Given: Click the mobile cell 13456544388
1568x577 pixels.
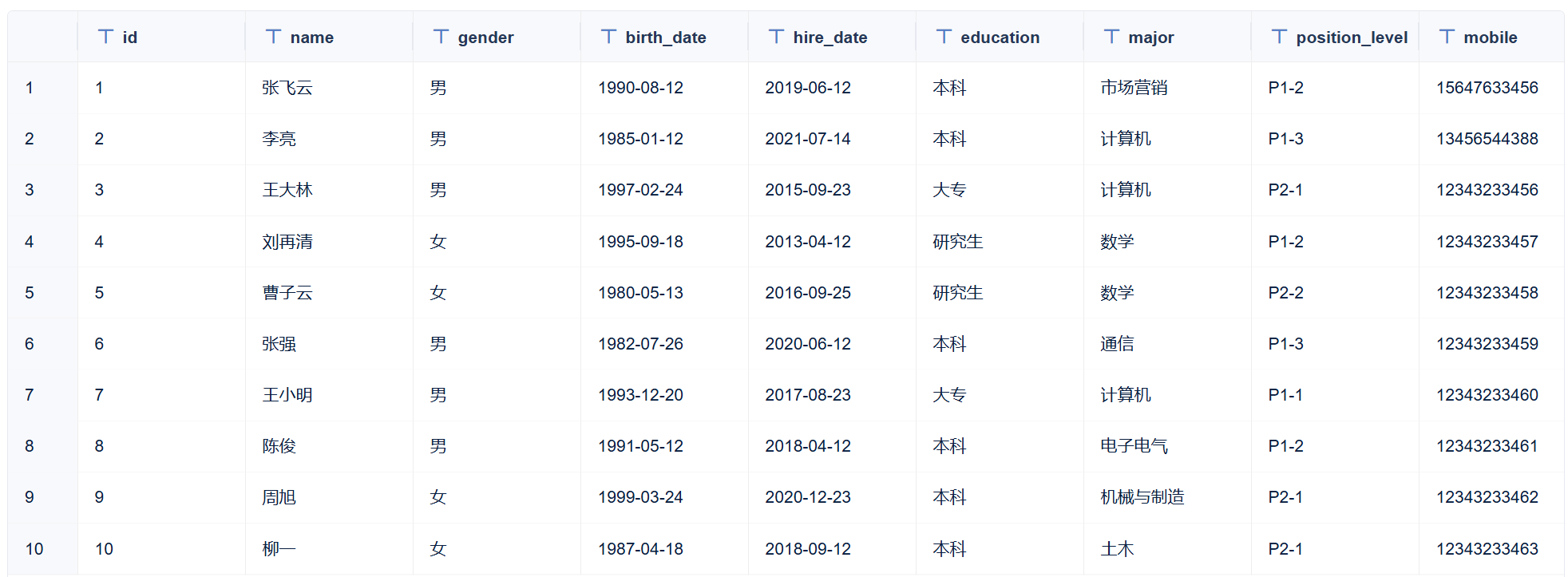Looking at the screenshot, I should click(1487, 139).
